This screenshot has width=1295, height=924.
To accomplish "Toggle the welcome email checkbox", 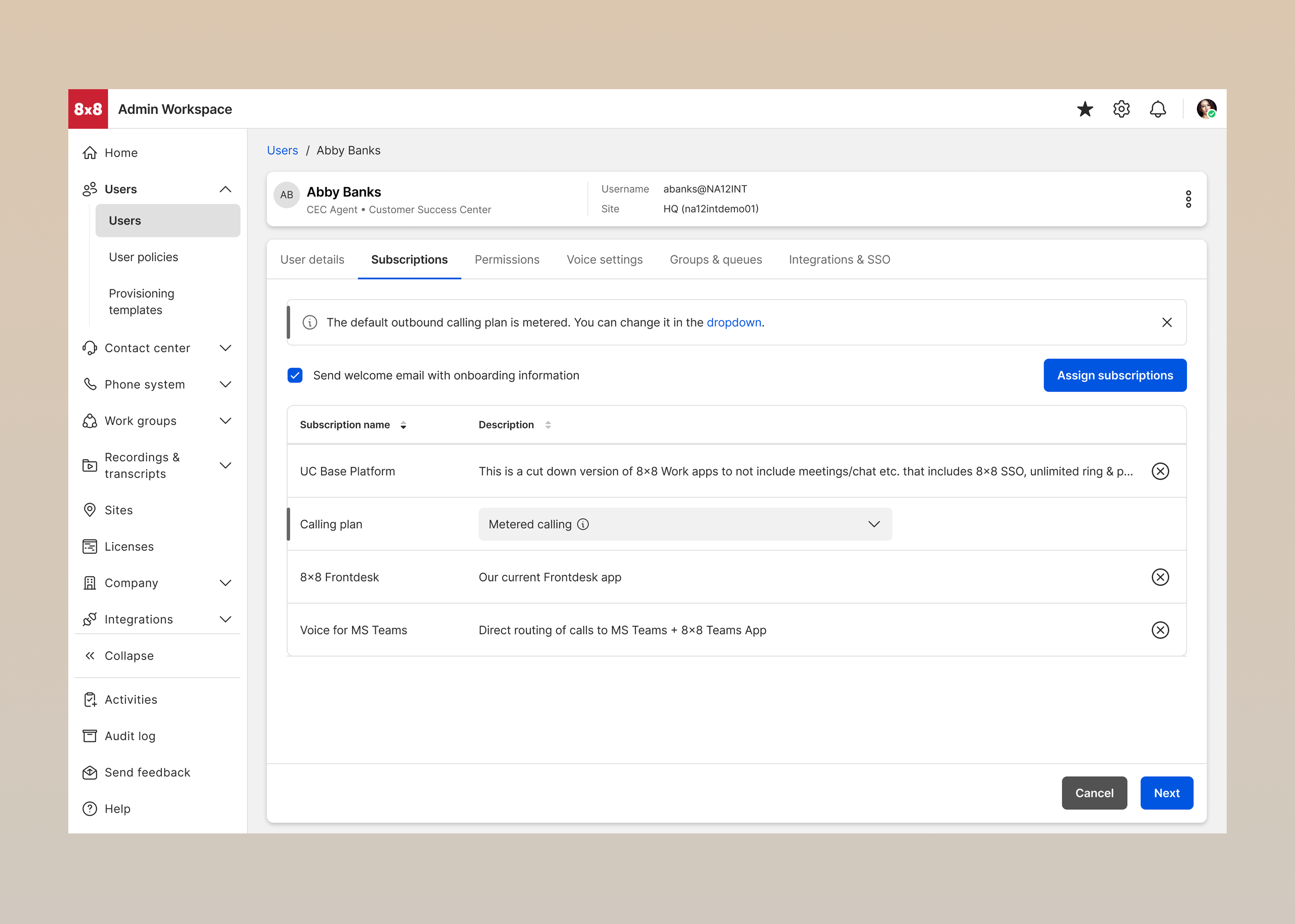I will (295, 376).
